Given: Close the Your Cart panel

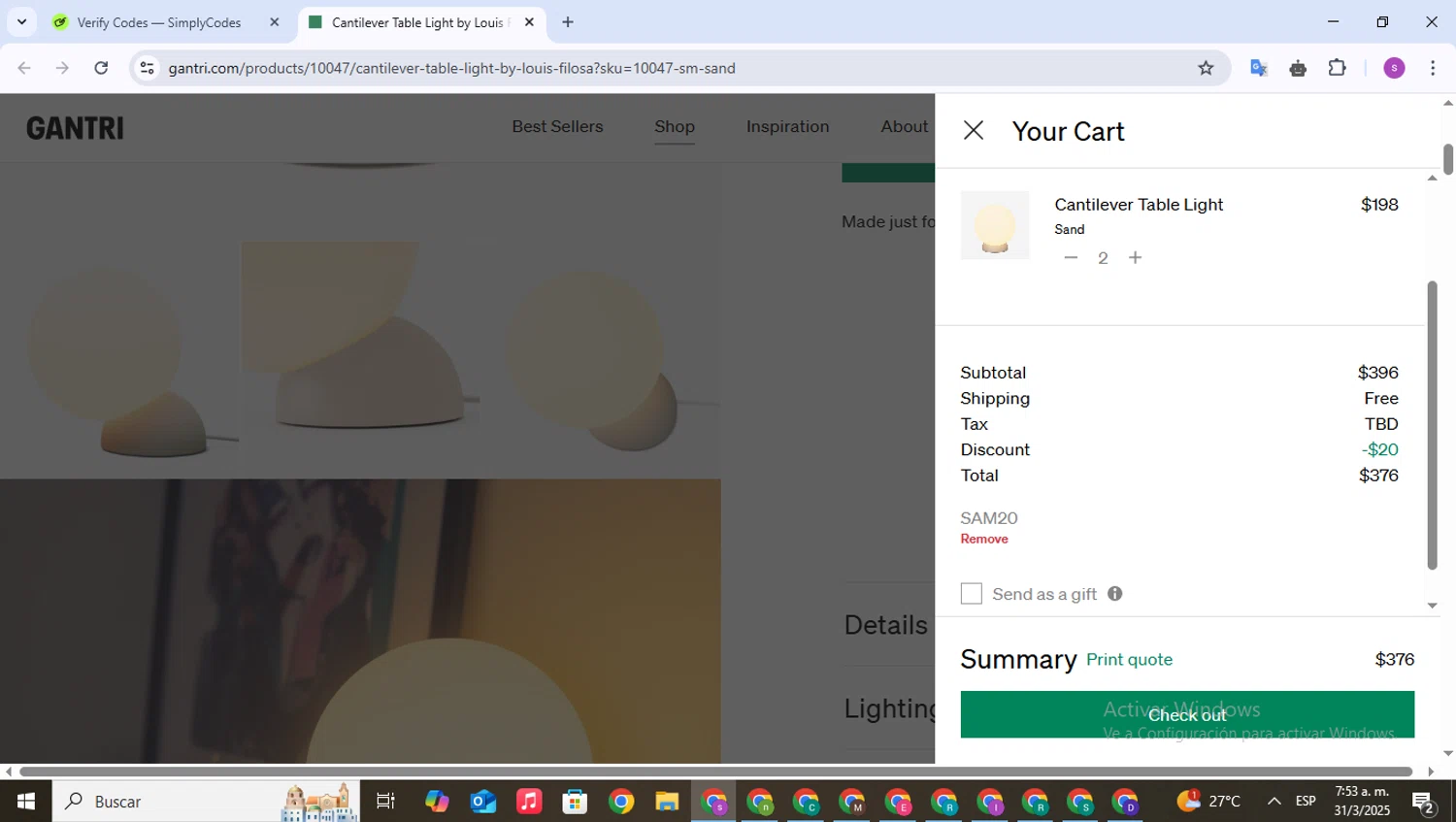Looking at the screenshot, I should point(973,130).
